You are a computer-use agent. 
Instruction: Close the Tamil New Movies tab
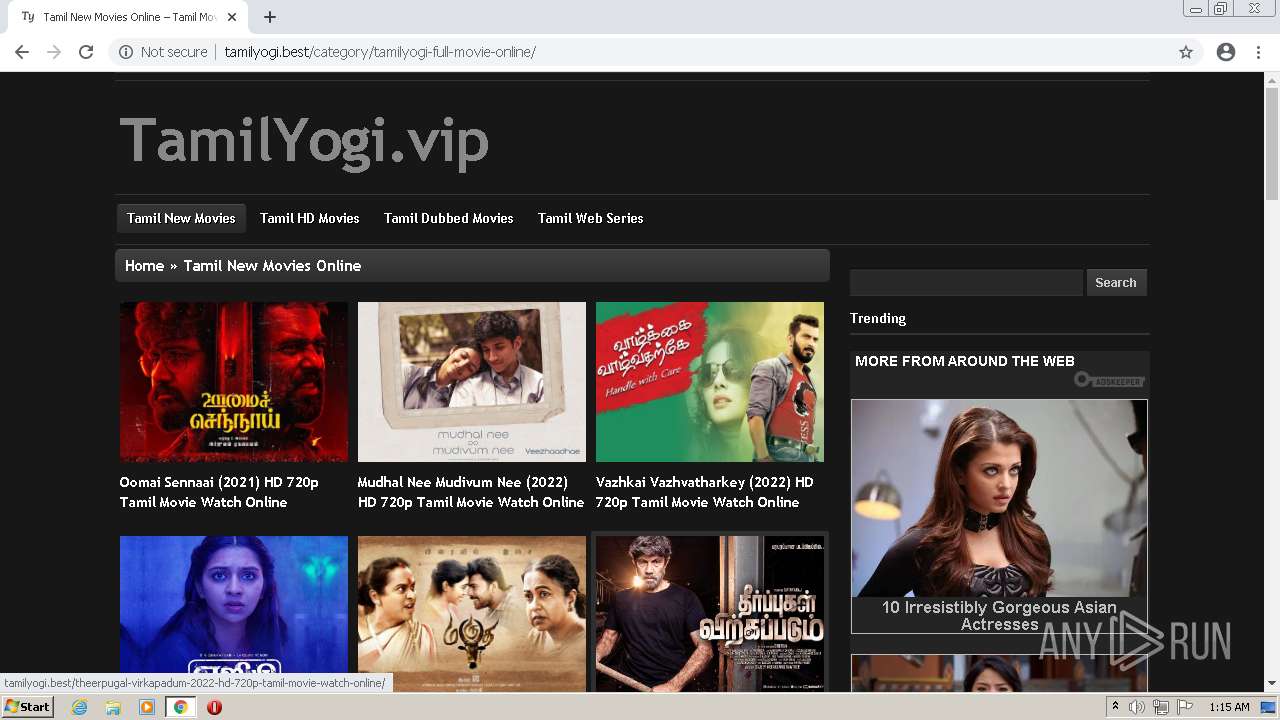(232, 17)
